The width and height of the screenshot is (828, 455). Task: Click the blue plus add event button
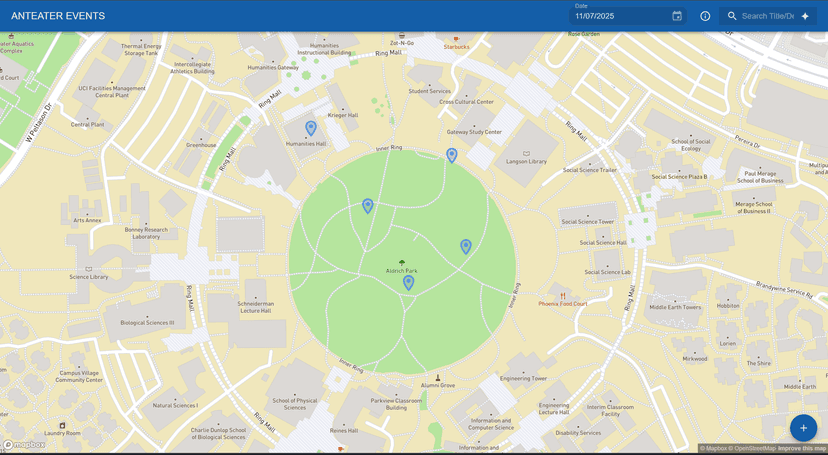[x=803, y=428]
